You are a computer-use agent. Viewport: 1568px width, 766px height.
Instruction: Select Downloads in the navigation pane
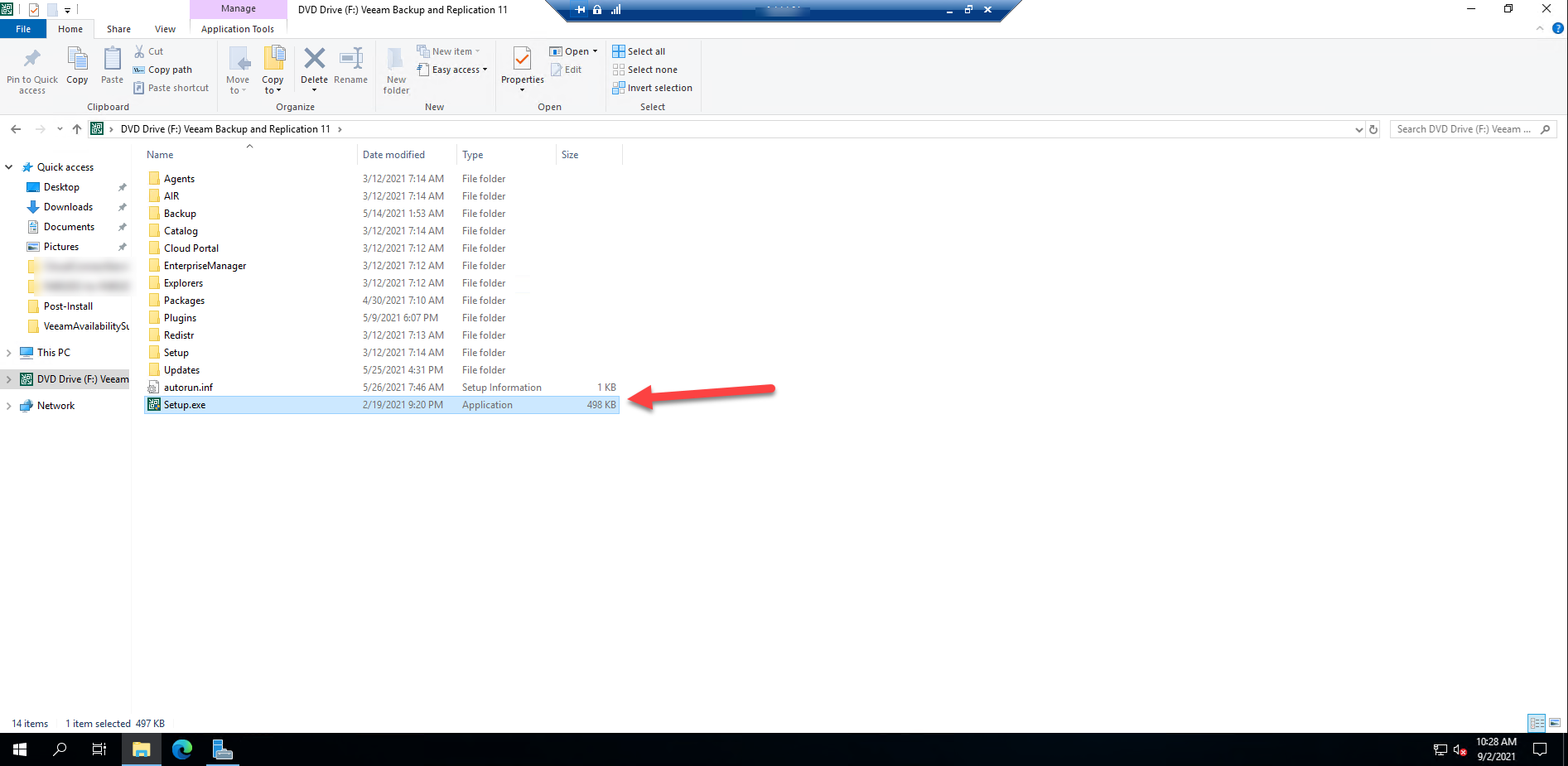point(68,207)
